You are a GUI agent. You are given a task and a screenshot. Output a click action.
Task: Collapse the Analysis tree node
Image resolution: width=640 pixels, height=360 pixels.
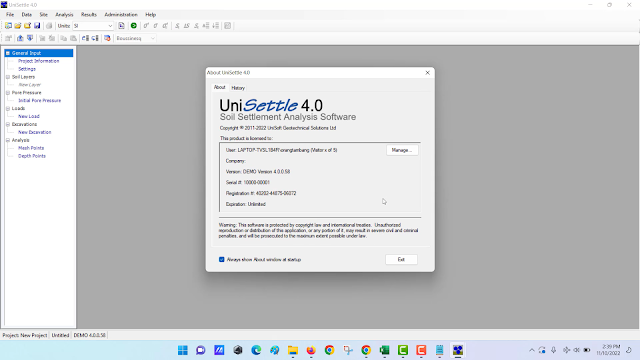(8, 140)
